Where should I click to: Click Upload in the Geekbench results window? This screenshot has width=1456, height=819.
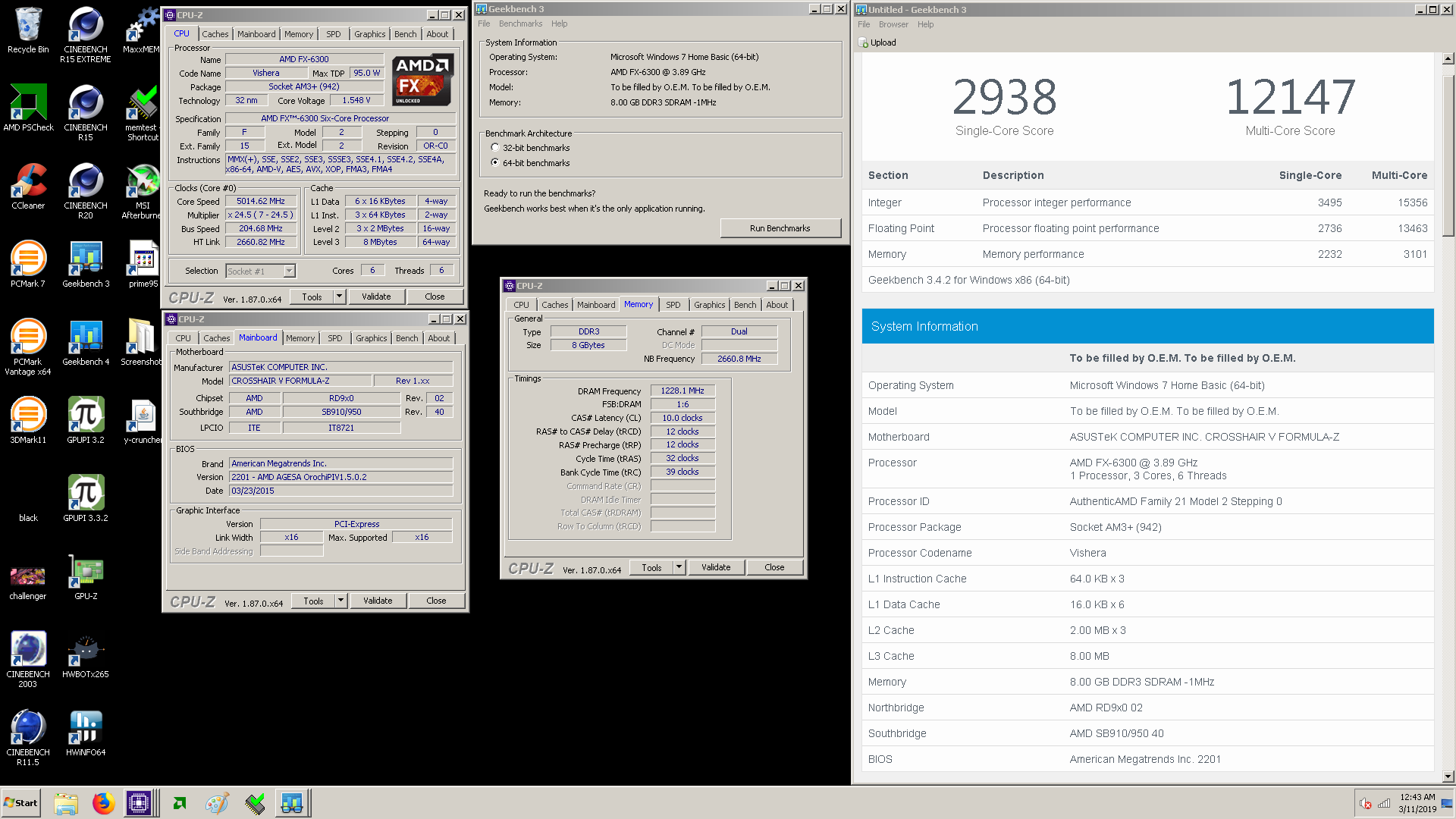(877, 42)
